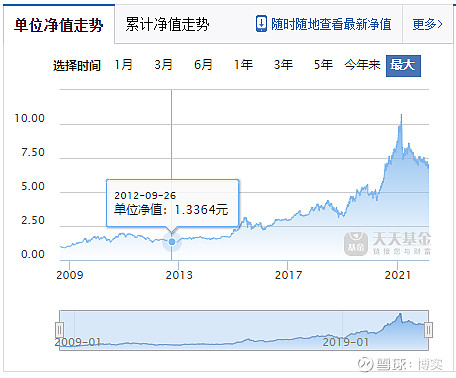
Task: Click the 0.00 y-axis label
Action: (x=33, y=254)
